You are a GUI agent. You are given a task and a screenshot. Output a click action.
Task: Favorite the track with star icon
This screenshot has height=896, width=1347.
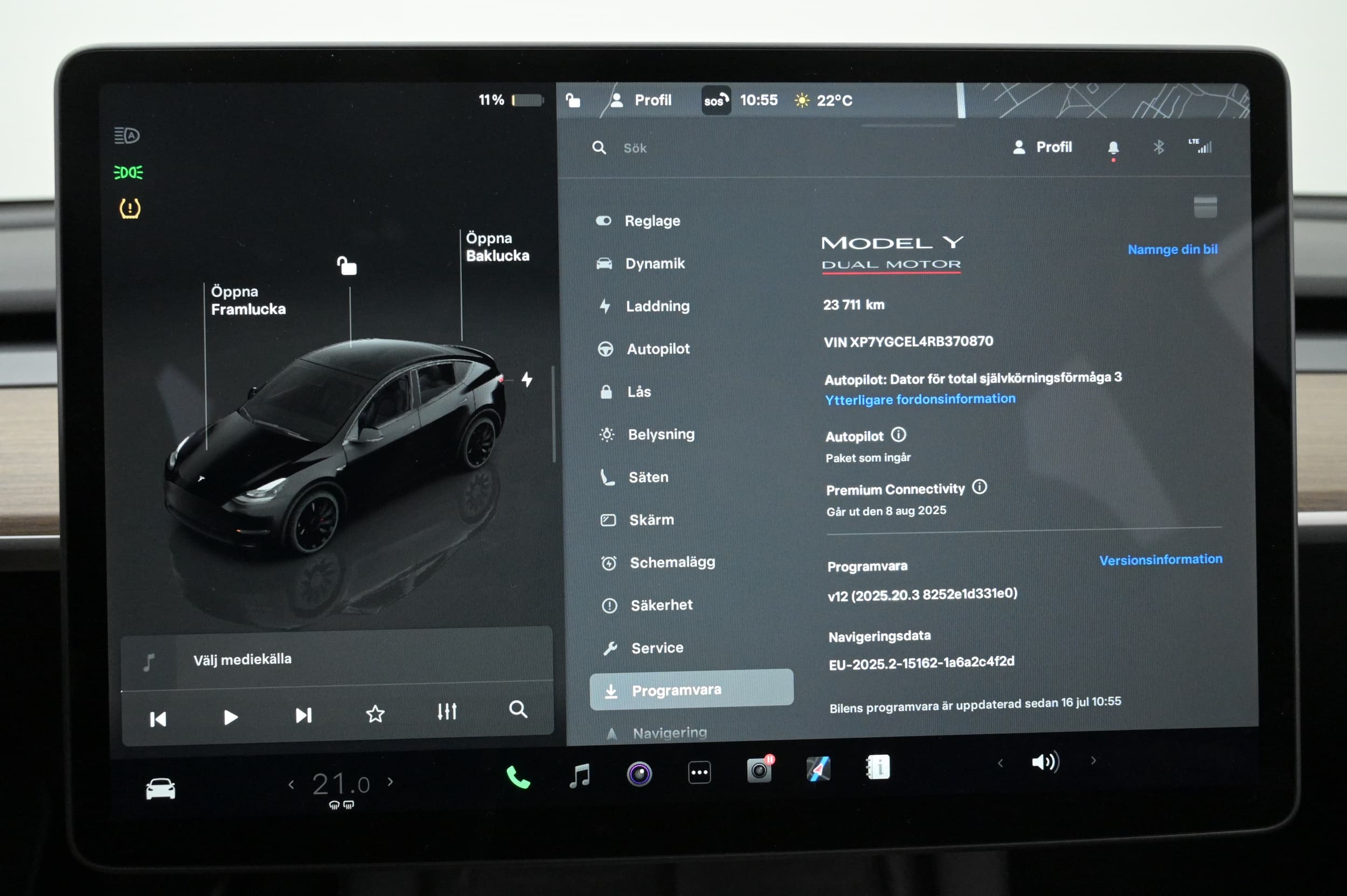point(376,714)
